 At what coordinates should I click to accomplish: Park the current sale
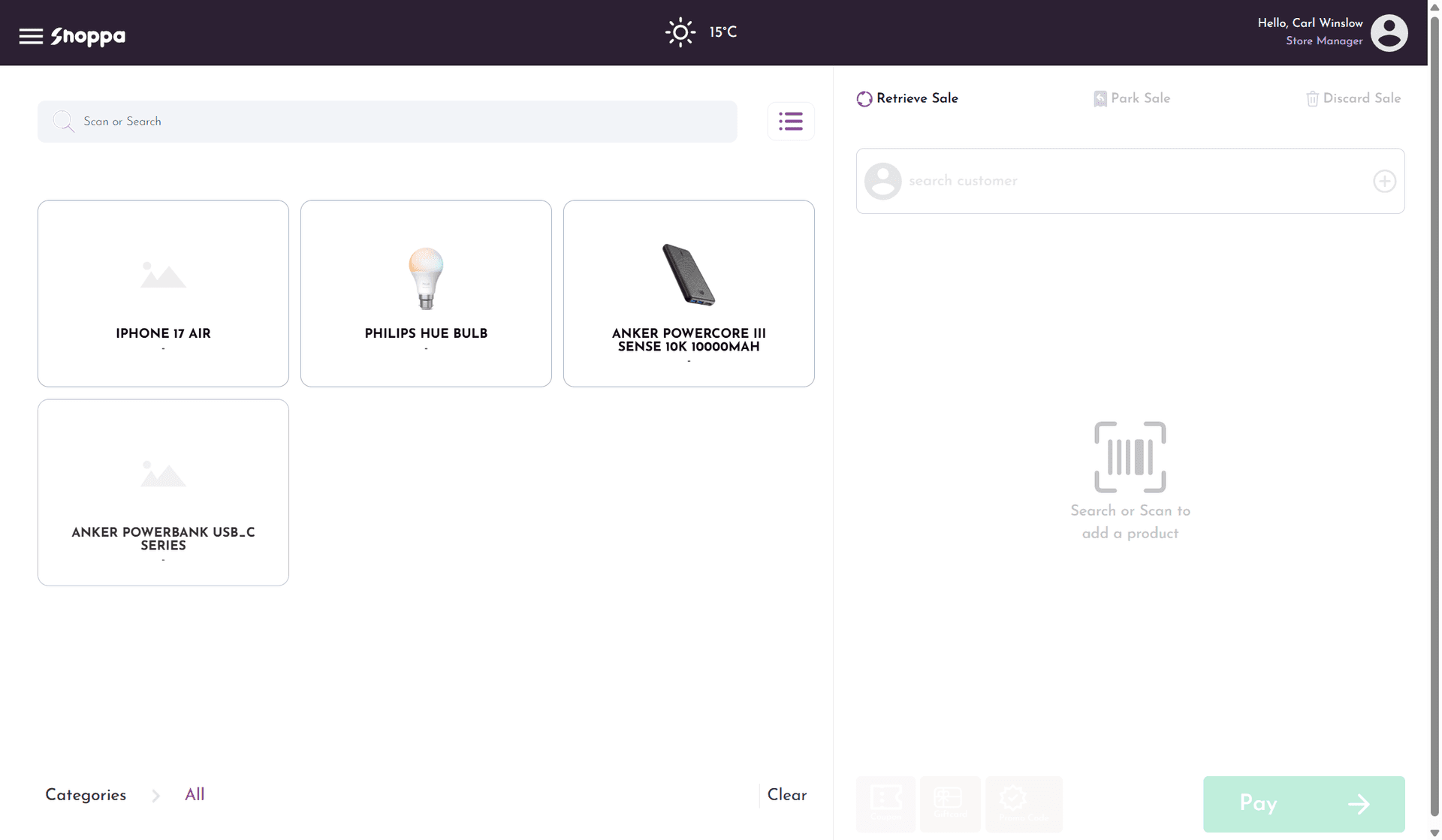click(x=1131, y=98)
